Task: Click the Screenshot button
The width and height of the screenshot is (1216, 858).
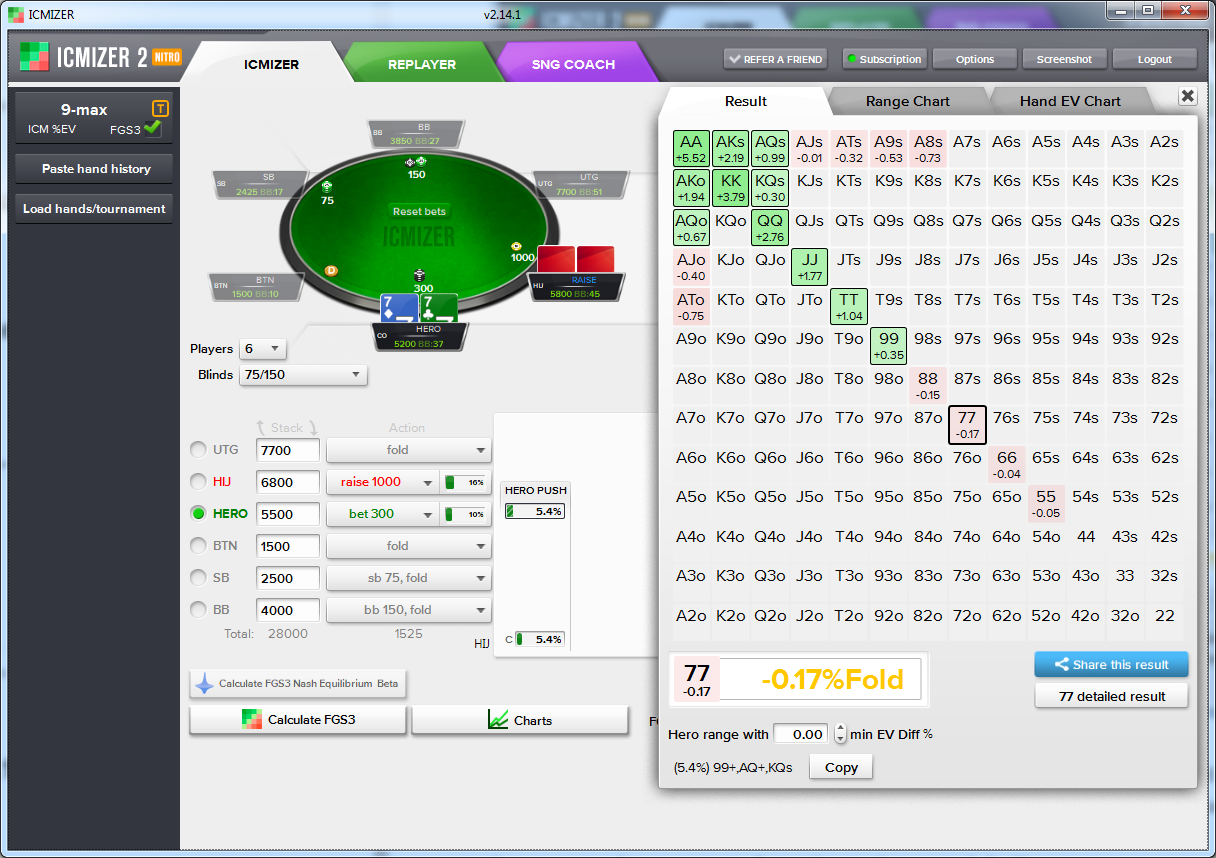Action: point(1064,59)
